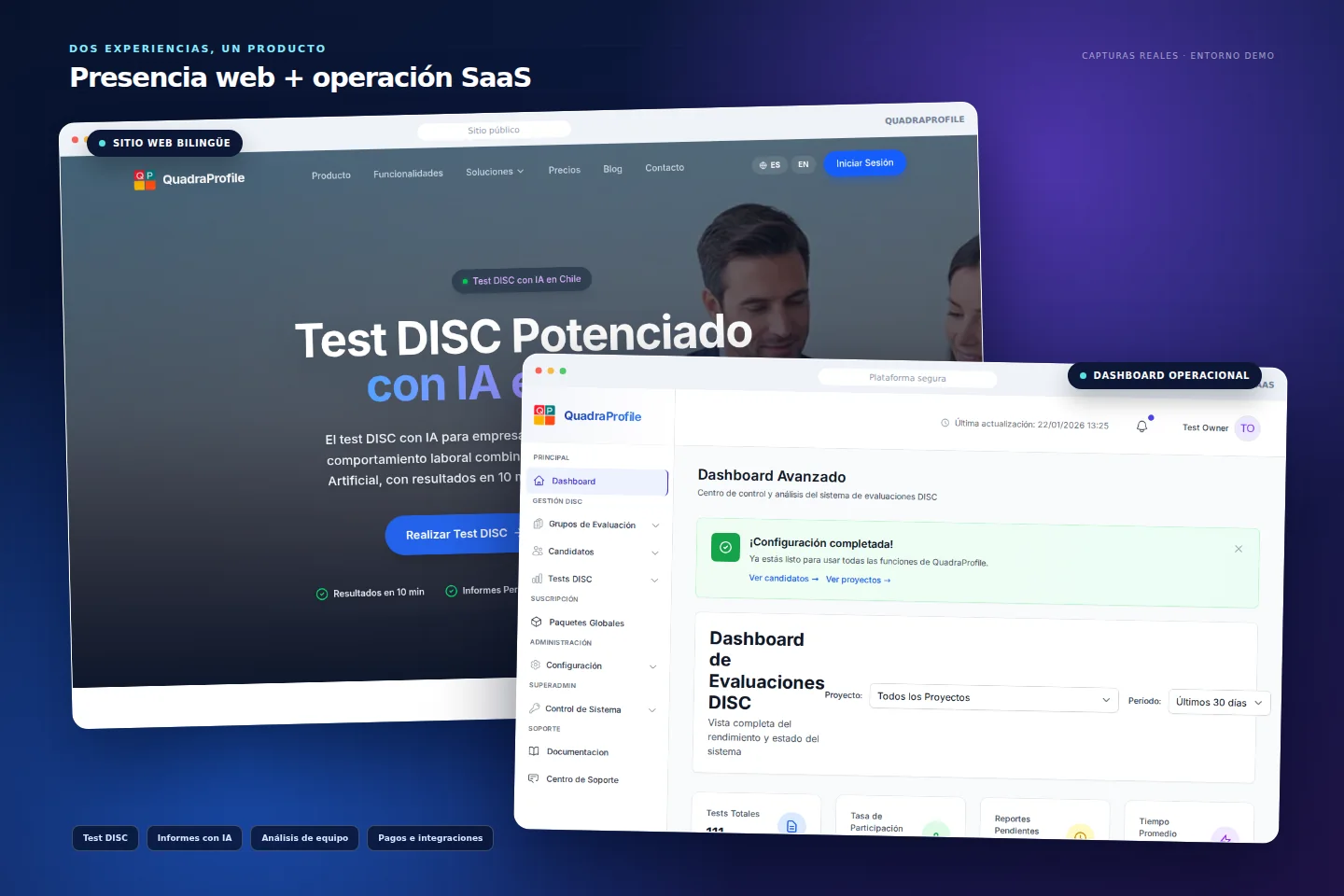Open Funcionalidades in website navigation
Viewport: 1344px width, 896px height.
pyautogui.click(x=408, y=174)
